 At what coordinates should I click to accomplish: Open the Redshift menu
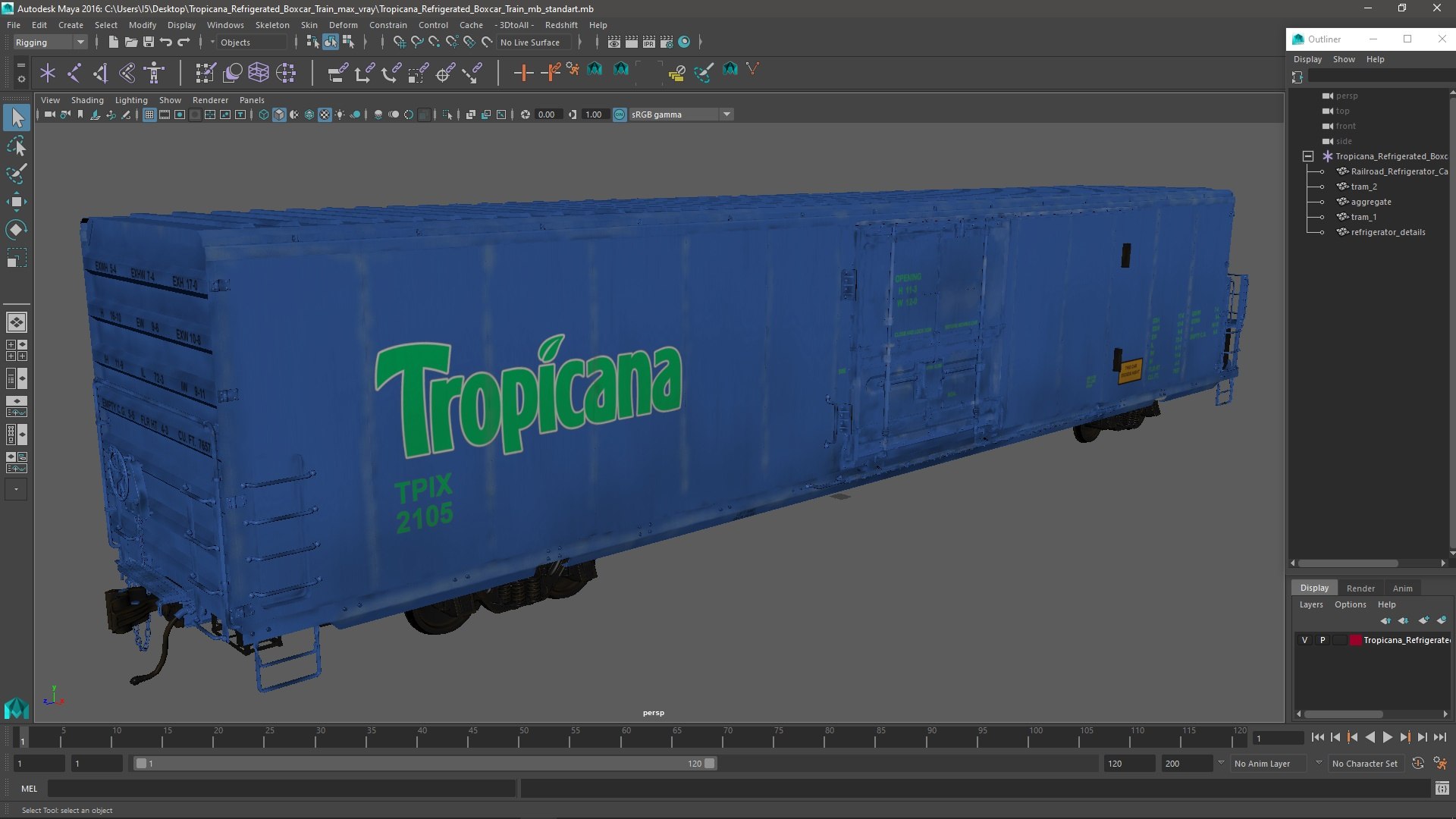click(561, 25)
